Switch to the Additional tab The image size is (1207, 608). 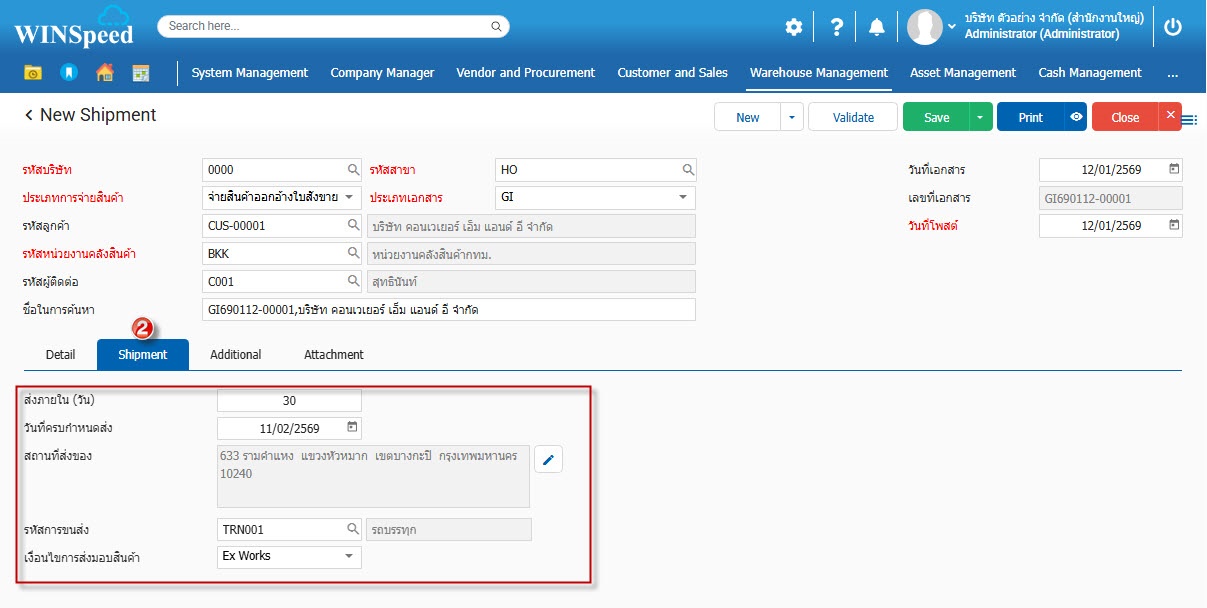(236, 355)
